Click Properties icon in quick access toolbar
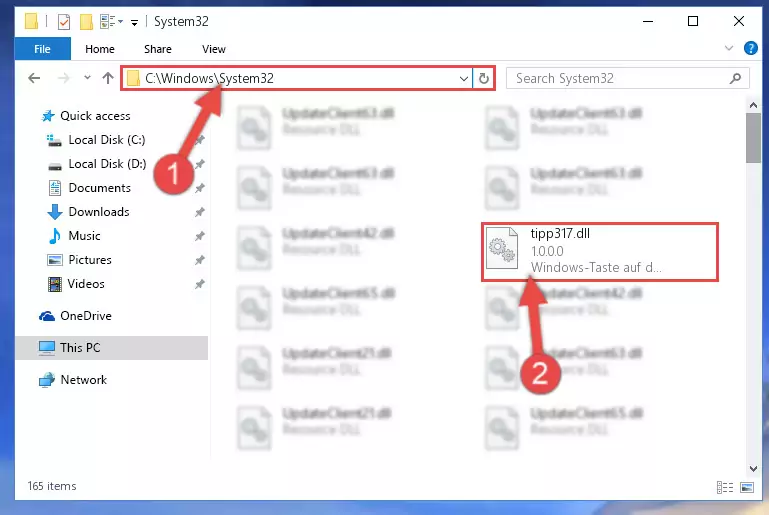Image resolution: width=769 pixels, height=515 pixels. 64,22
